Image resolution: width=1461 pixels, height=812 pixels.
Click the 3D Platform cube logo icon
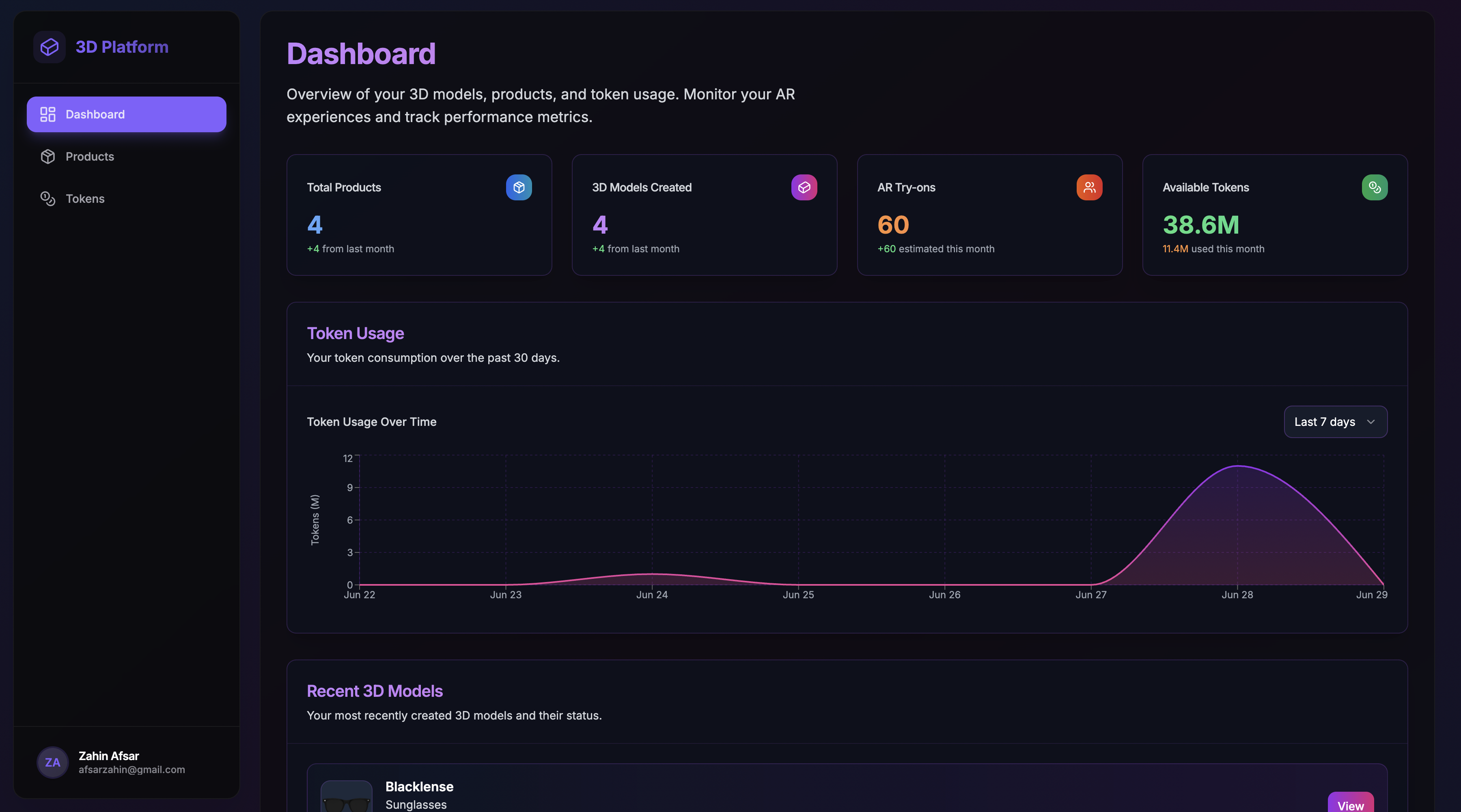click(50, 47)
